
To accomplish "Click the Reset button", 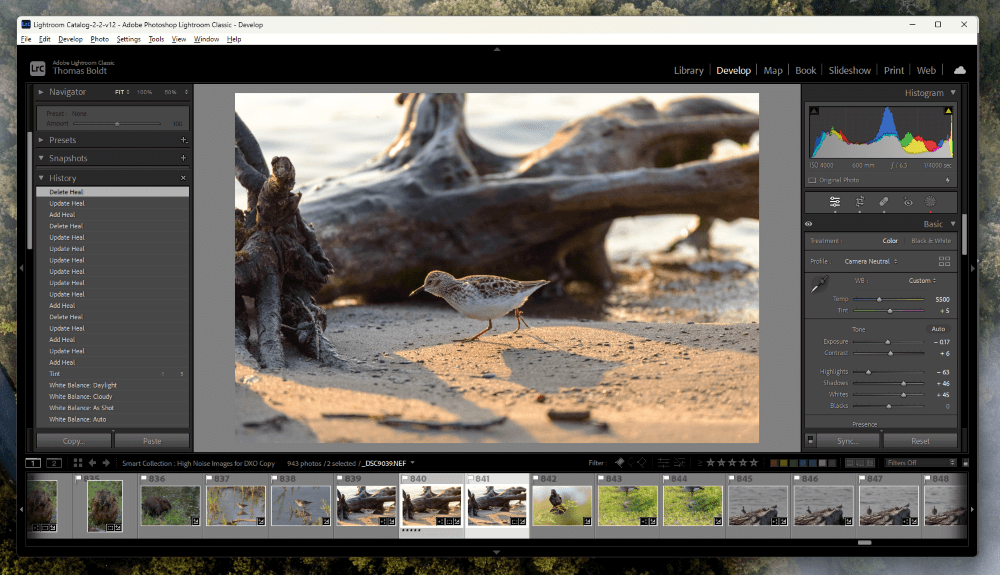I will click(920, 441).
